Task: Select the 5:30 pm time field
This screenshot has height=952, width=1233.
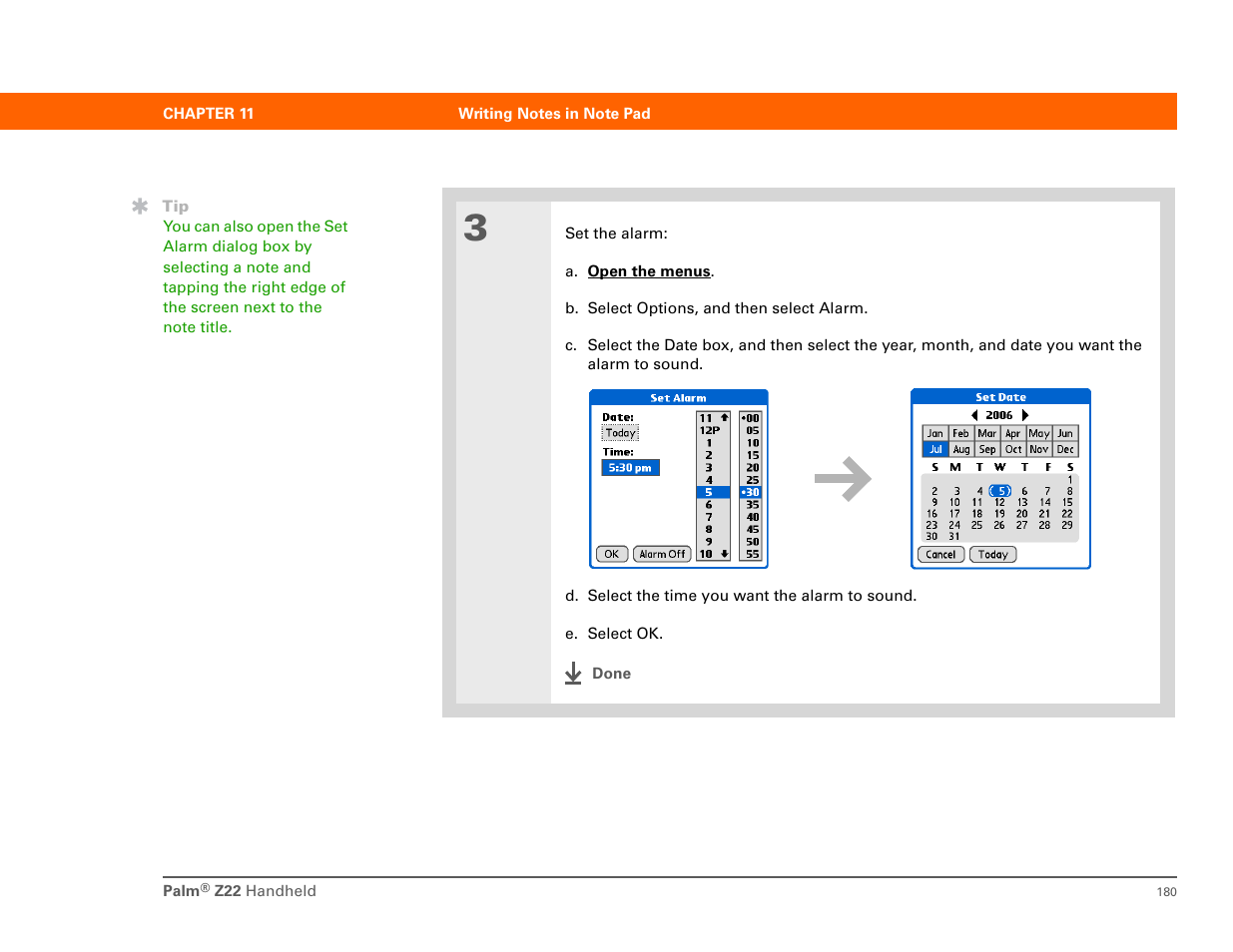Action: click(630, 468)
